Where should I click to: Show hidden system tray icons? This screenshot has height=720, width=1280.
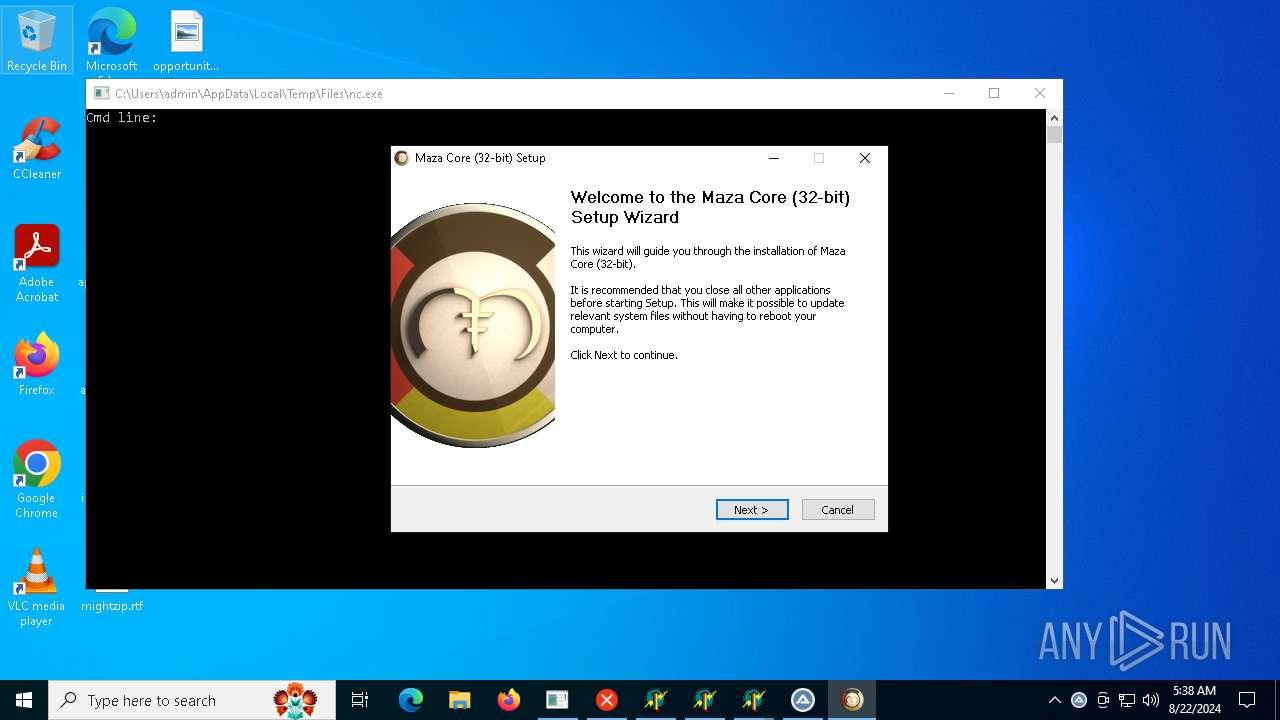pyautogui.click(x=1054, y=700)
